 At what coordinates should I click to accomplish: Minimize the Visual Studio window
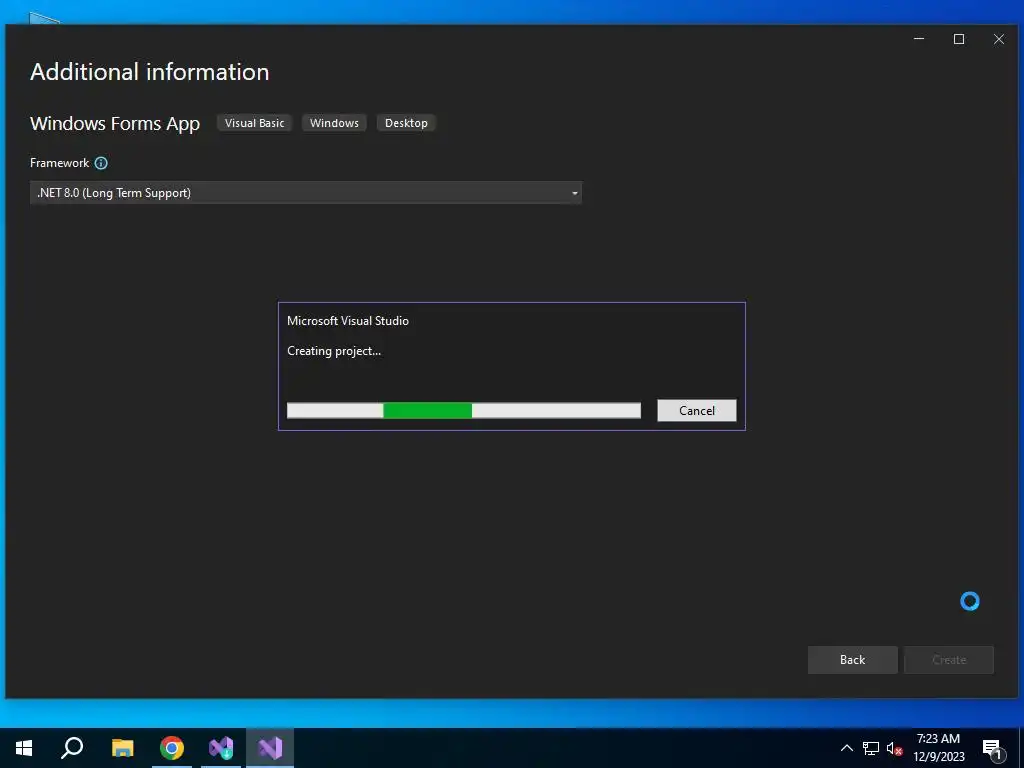919,39
